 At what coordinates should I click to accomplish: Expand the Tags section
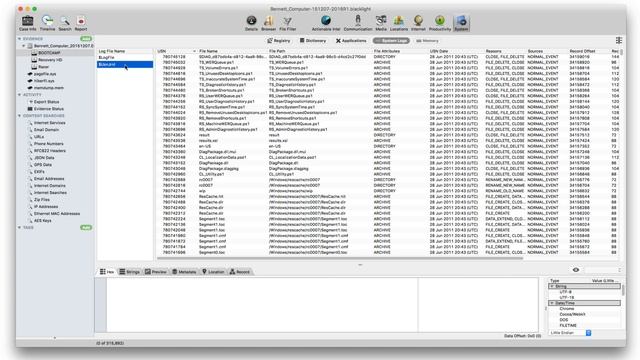point(19,227)
